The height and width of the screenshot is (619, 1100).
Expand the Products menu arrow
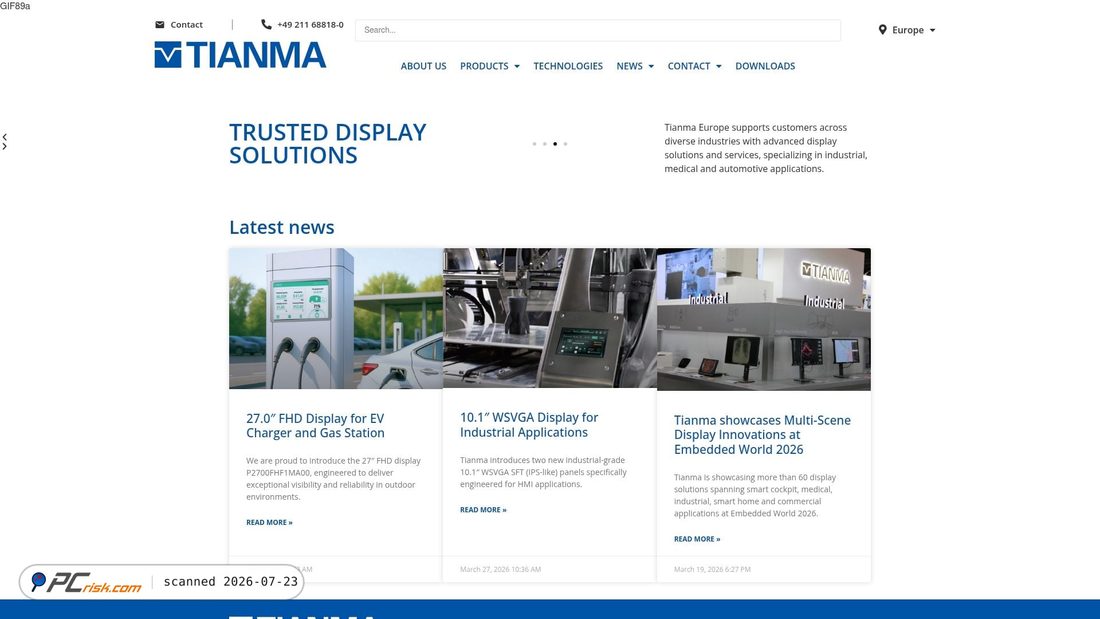click(x=517, y=67)
